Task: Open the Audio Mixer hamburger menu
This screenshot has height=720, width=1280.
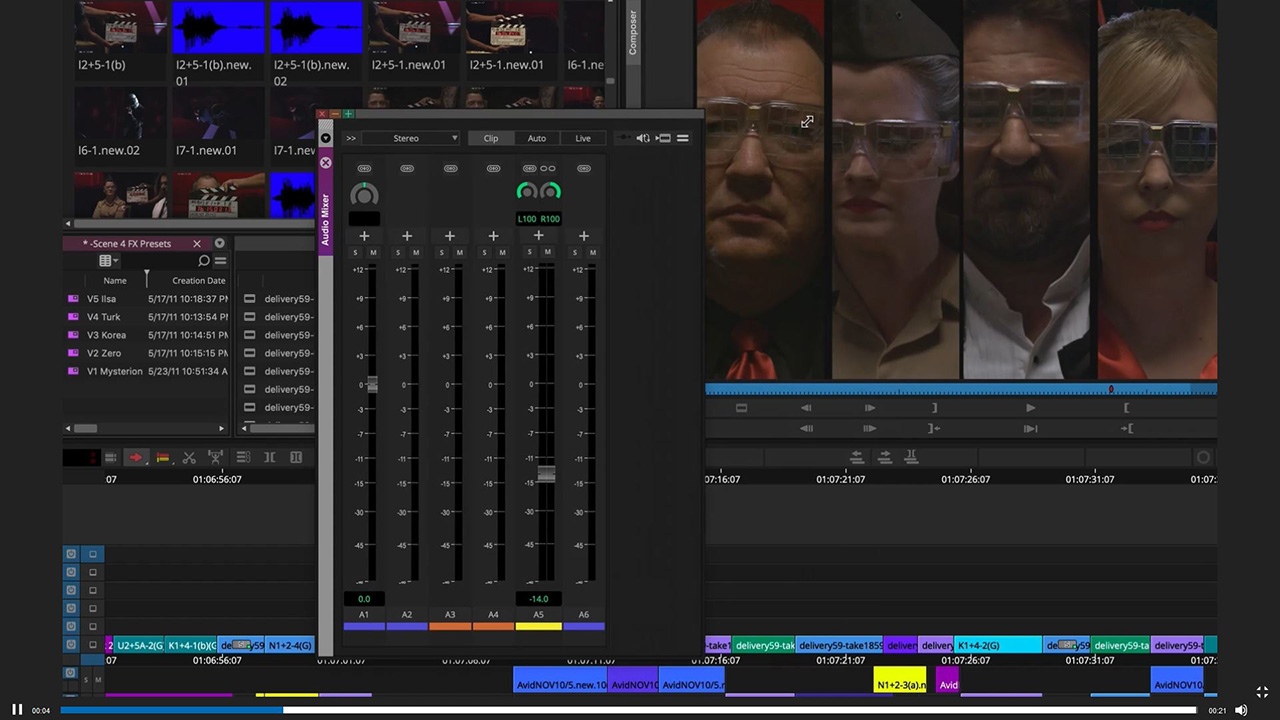Action: [x=683, y=138]
